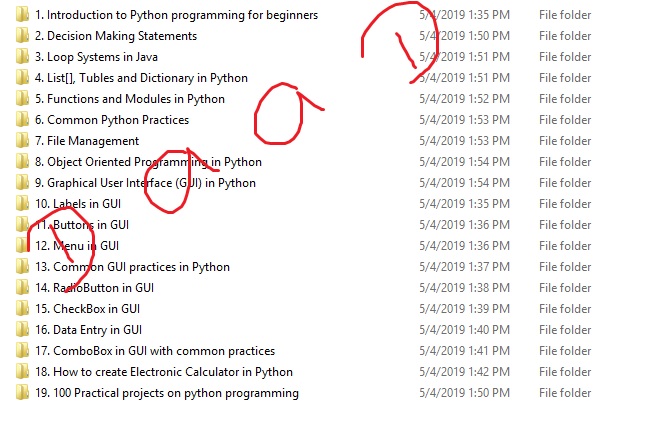Click folder icon beside File Management
The width and height of the screenshot is (661, 427).
(22, 141)
